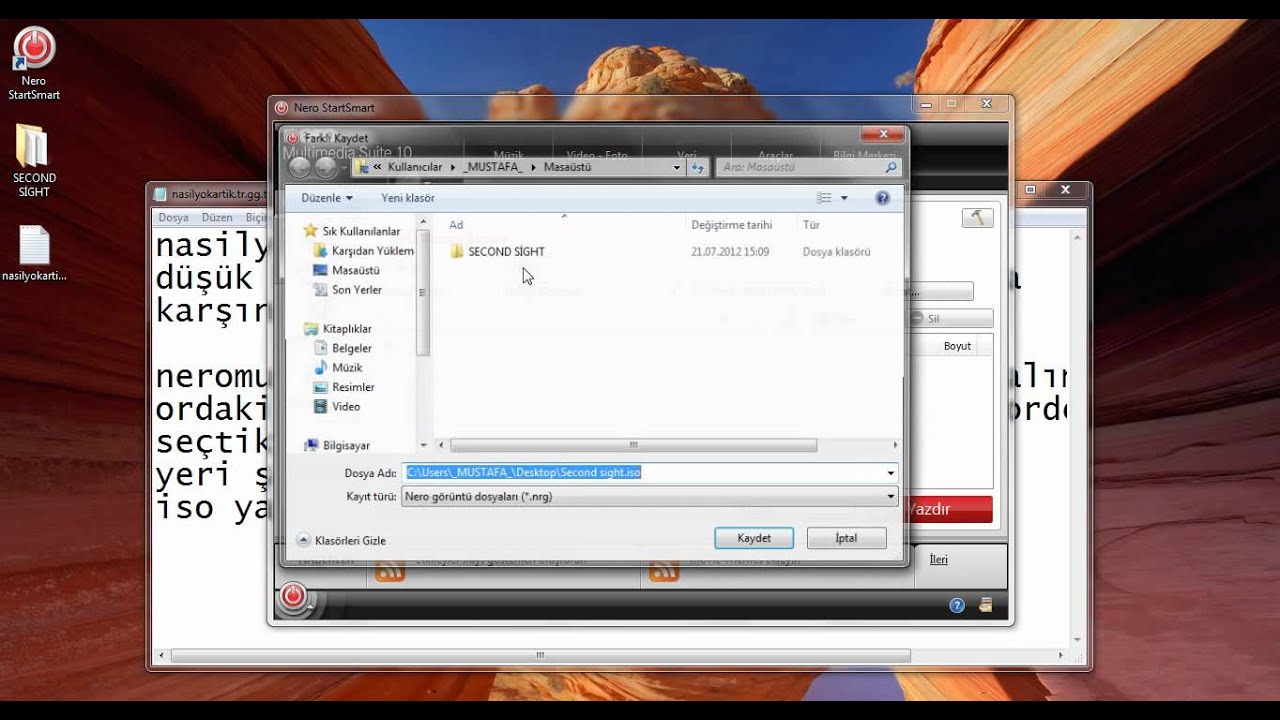Open Düzen menu in Notepad window
Screen dimensions: 1280x720
(217, 217)
